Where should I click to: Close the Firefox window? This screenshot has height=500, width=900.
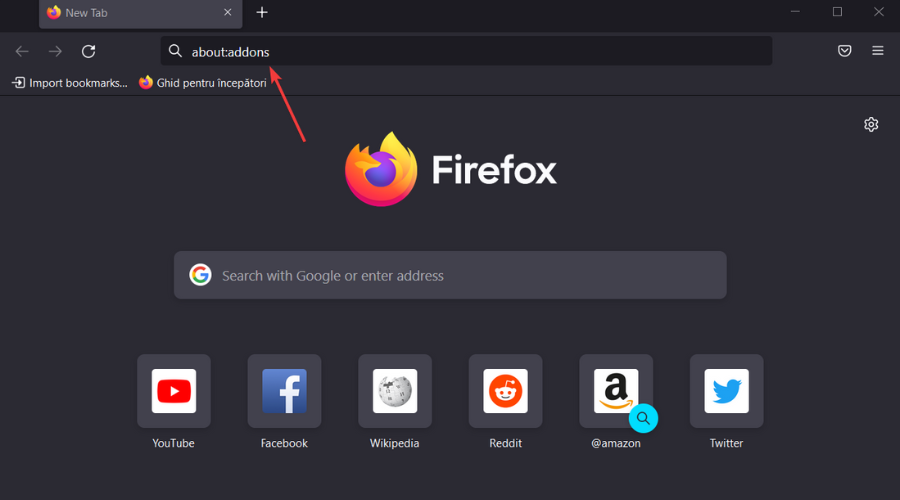pos(879,11)
